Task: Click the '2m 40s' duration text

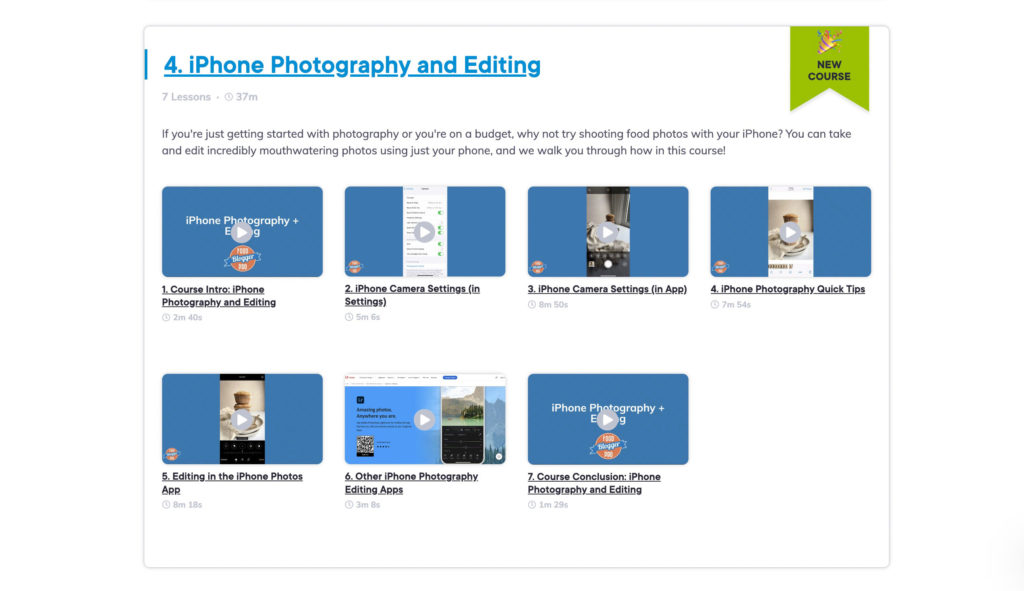Action: pos(187,317)
